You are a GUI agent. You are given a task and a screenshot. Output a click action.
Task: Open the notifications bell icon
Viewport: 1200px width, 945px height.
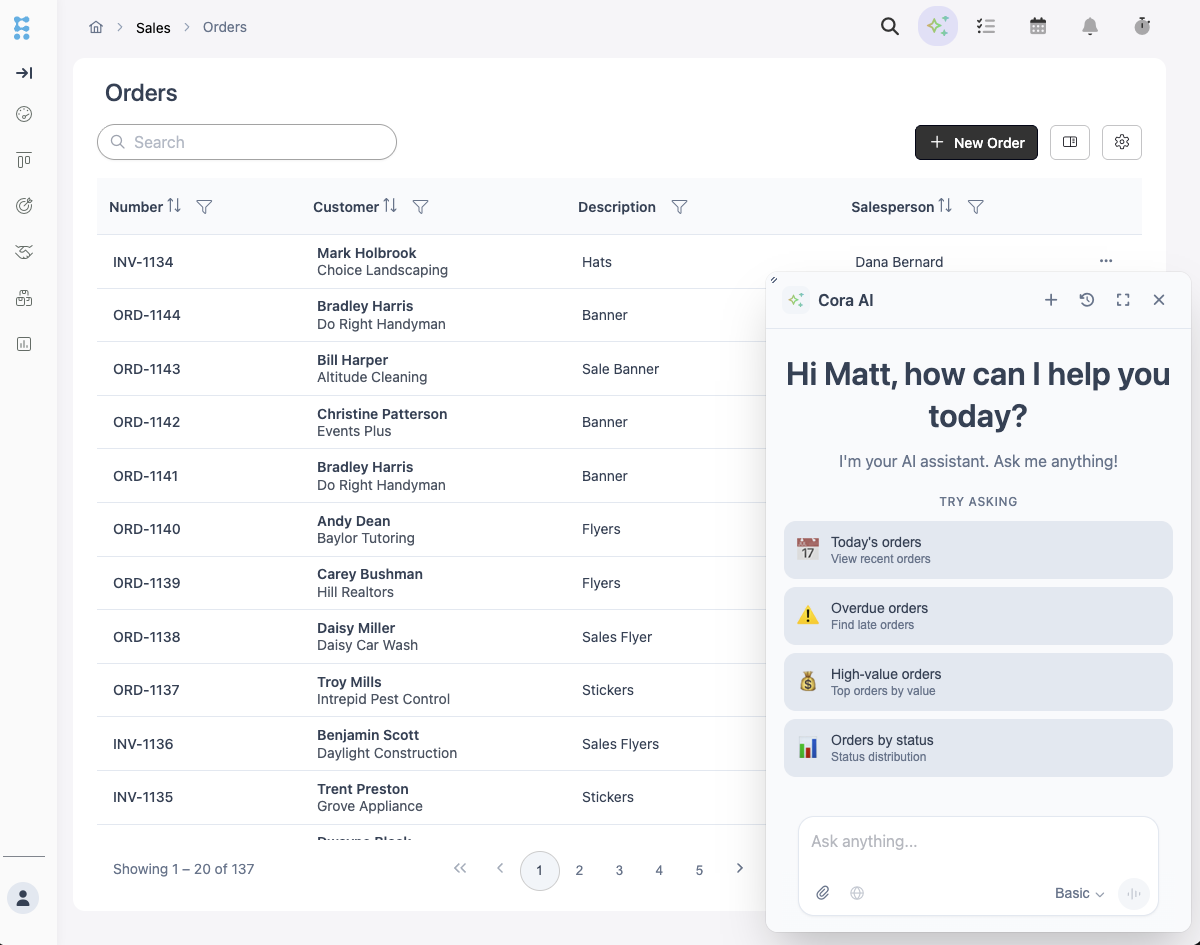click(x=1090, y=27)
